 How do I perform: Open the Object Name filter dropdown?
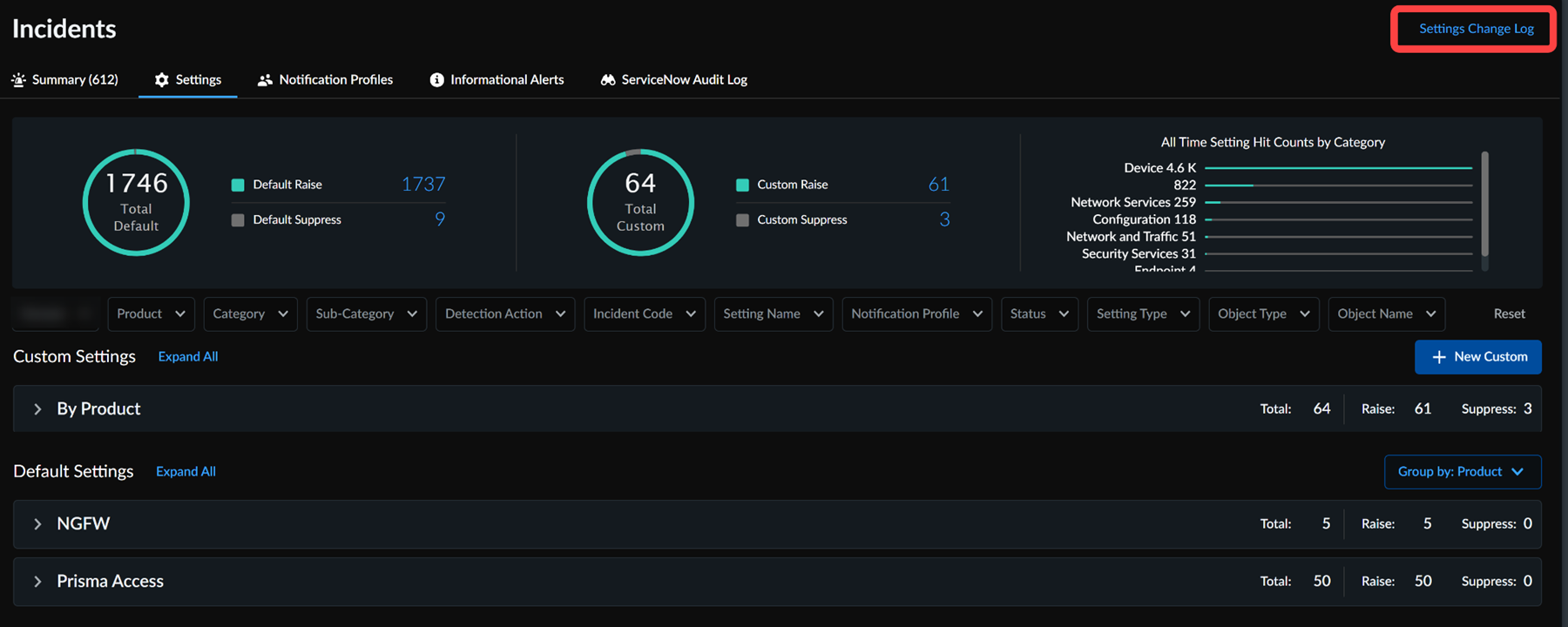tap(1387, 313)
